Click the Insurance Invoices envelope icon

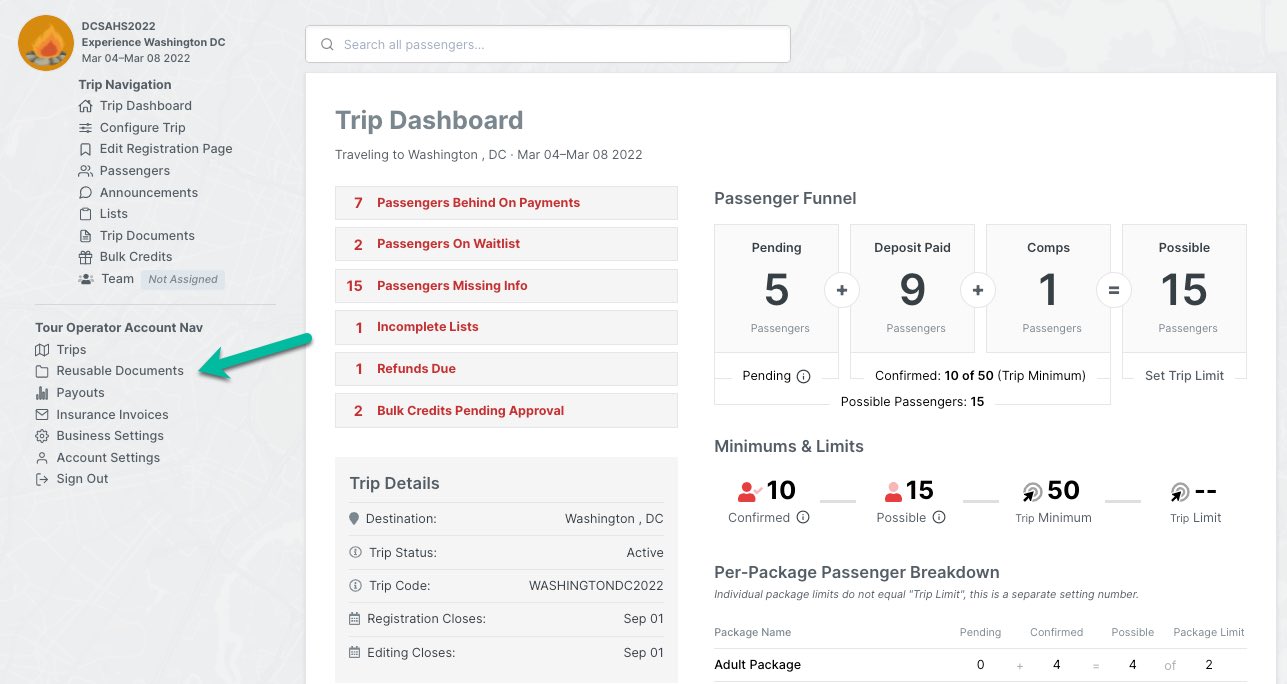tap(42, 415)
